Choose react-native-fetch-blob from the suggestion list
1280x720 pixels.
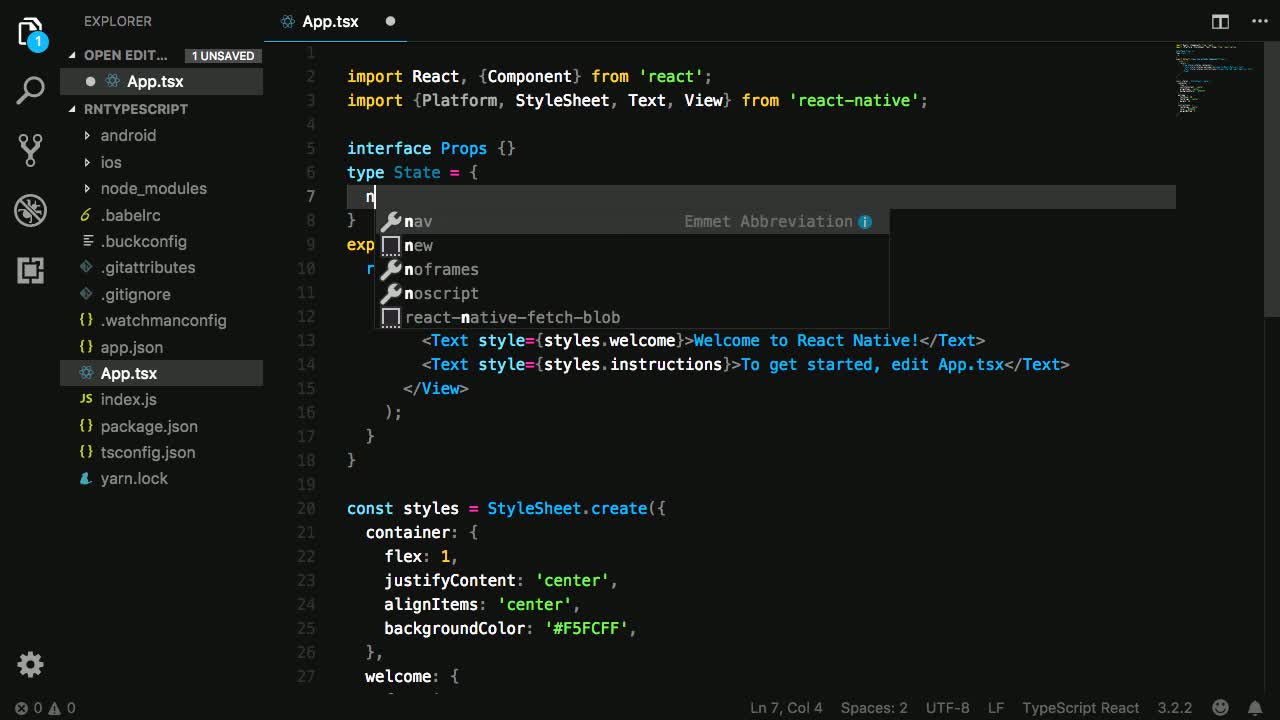[512, 317]
